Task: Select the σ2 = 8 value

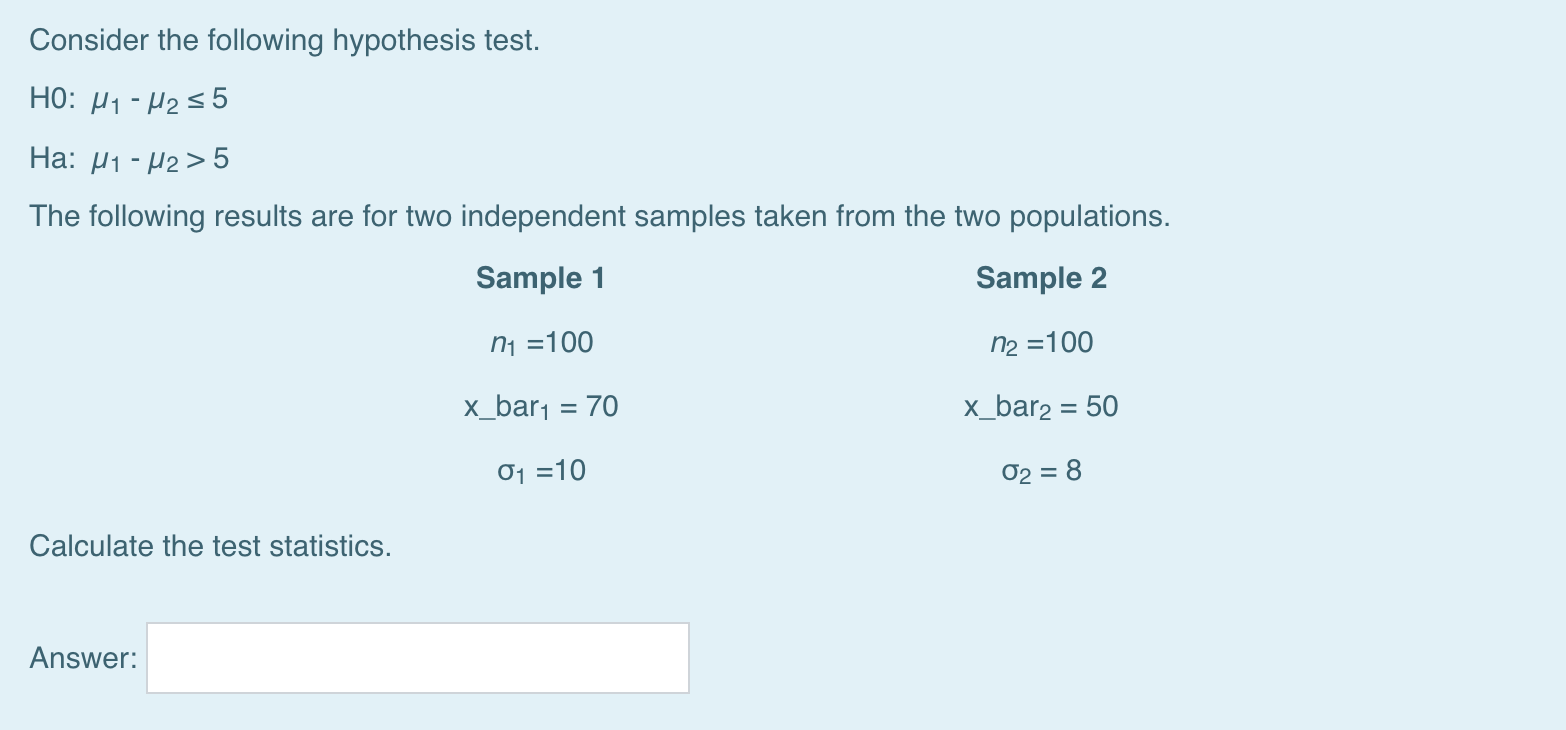Action: [x=1040, y=470]
